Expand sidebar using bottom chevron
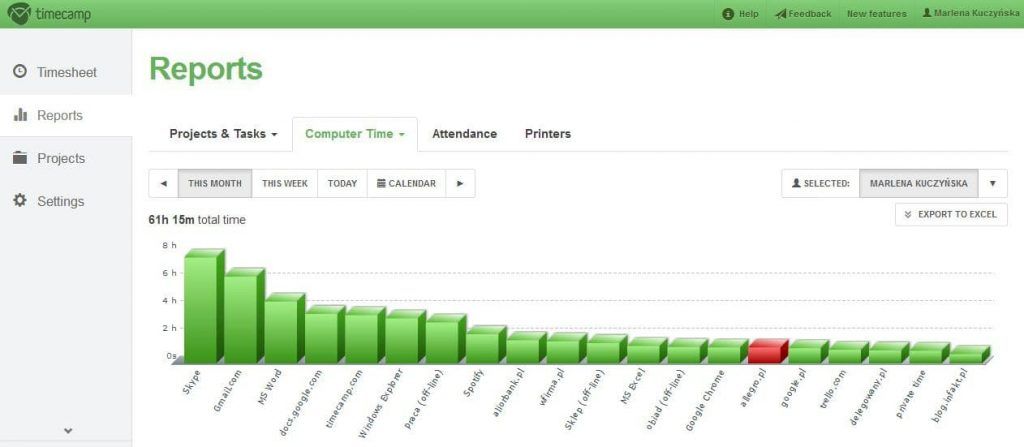This screenshot has height=447, width=1024. pos(68,431)
